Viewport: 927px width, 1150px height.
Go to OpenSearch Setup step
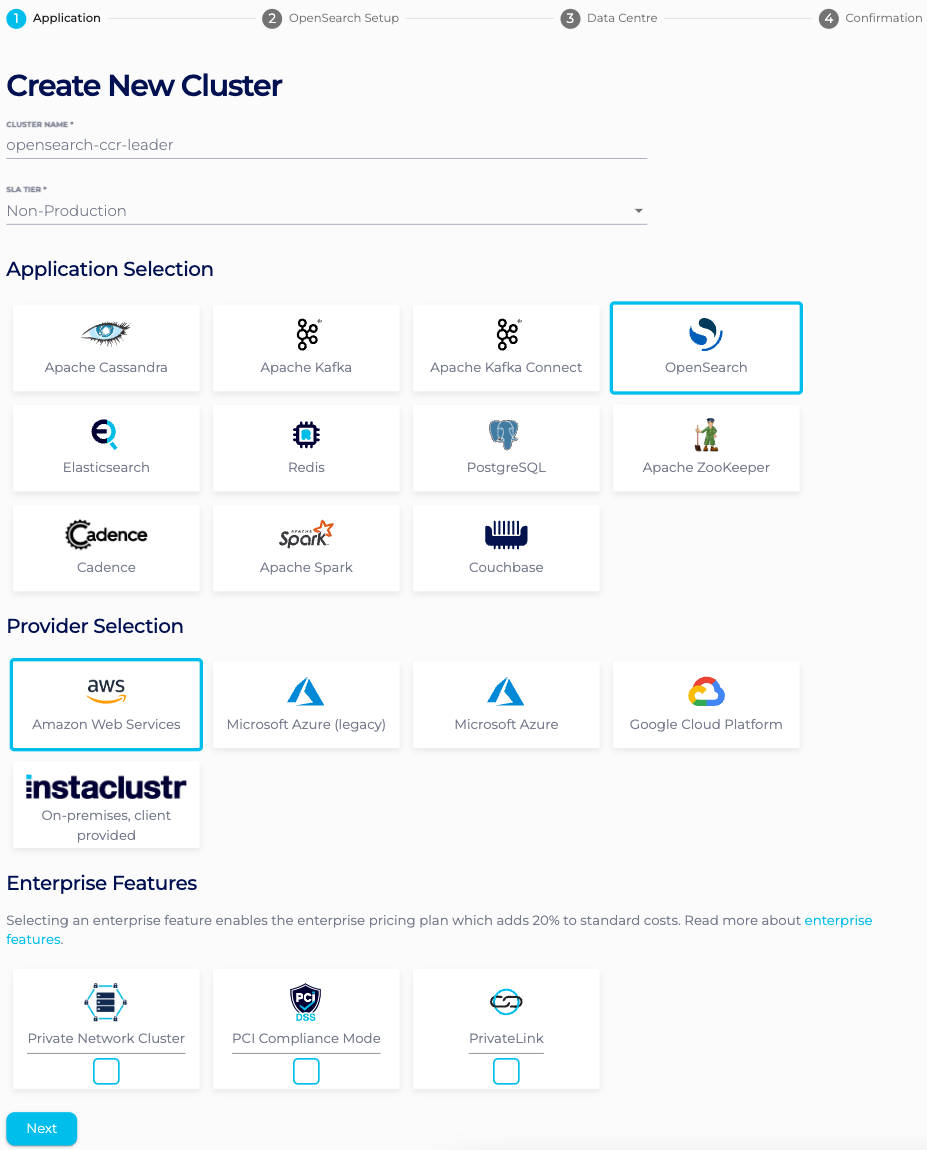331,18
